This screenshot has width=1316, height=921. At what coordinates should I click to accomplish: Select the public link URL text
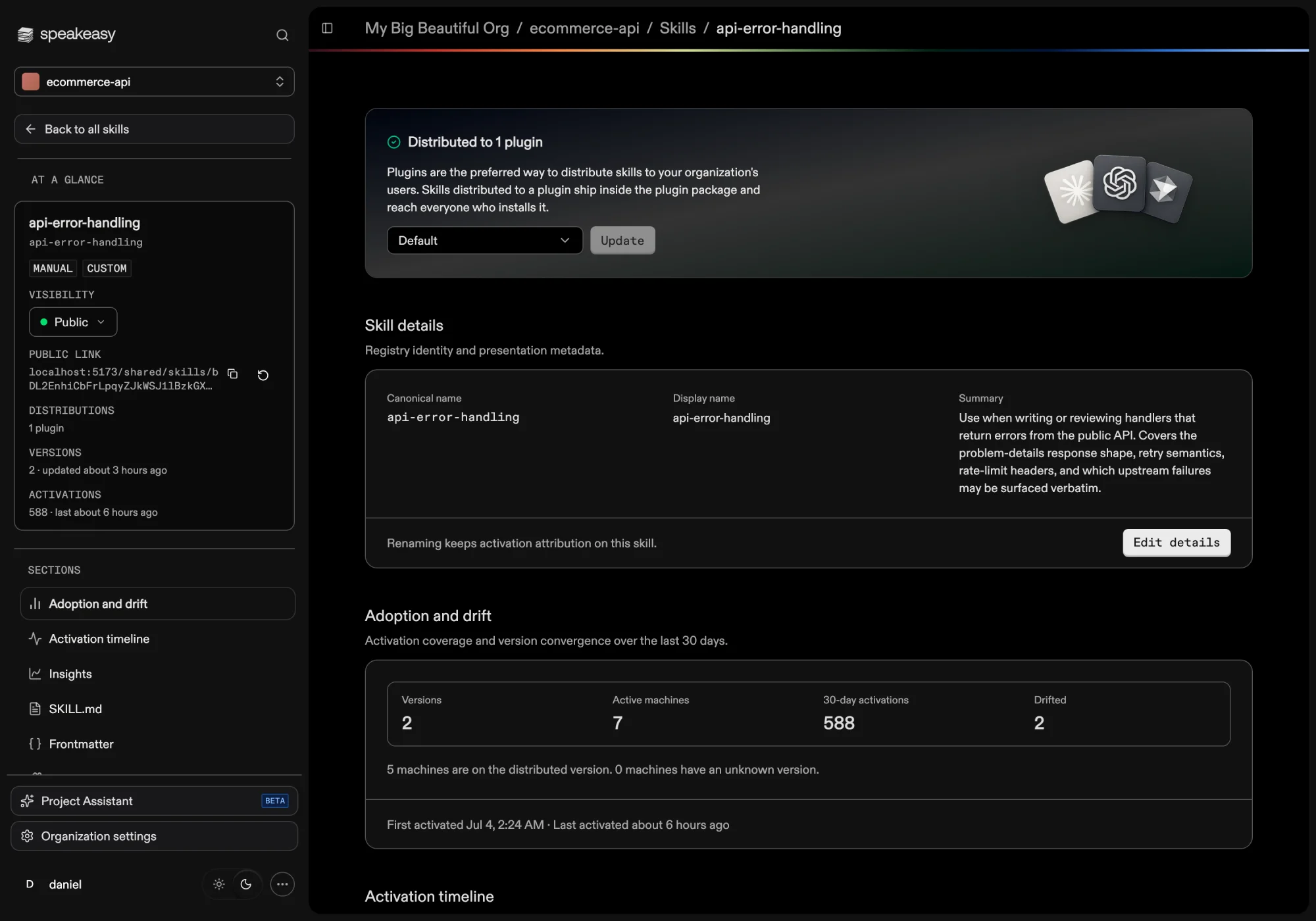tap(124, 379)
